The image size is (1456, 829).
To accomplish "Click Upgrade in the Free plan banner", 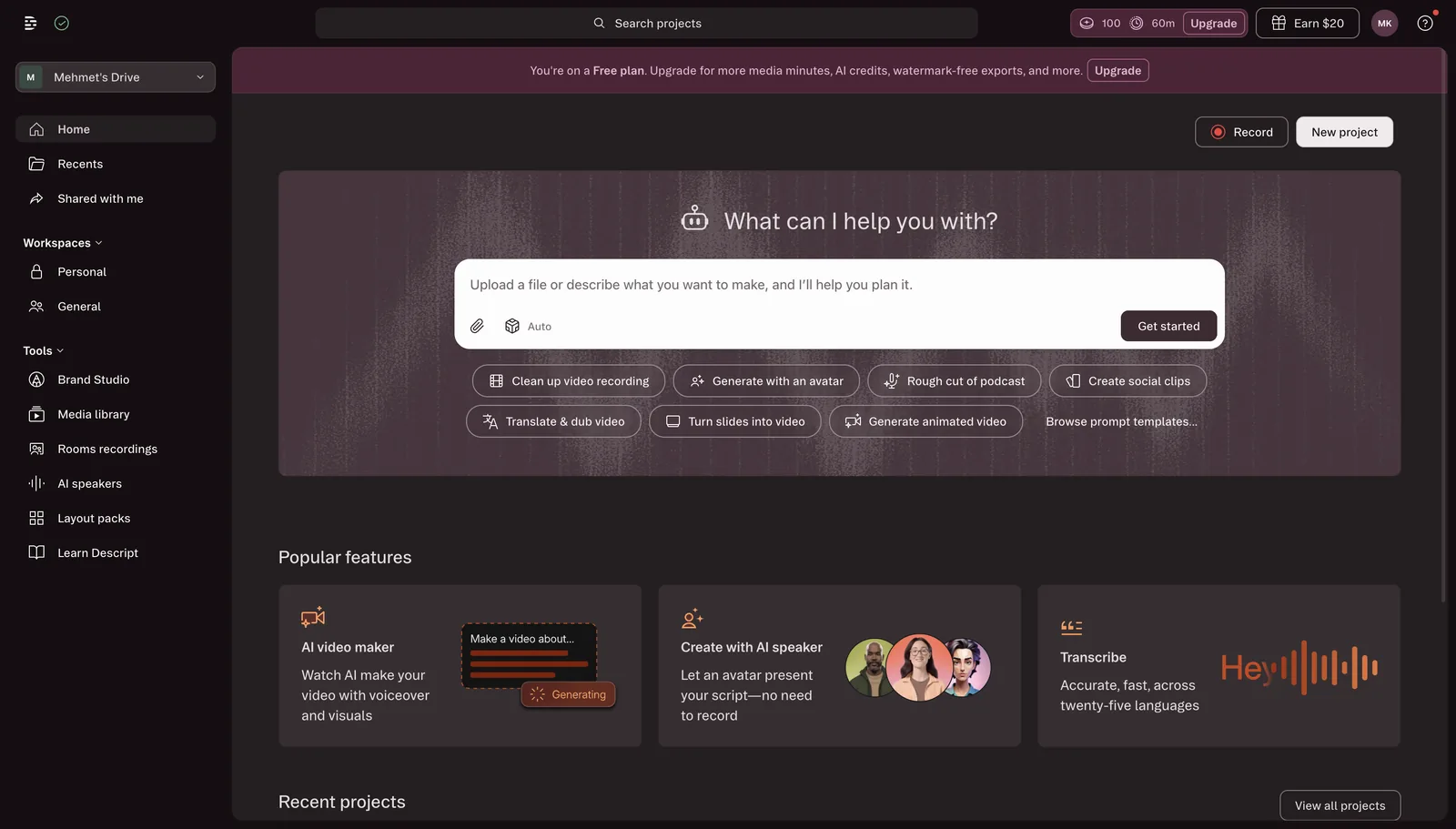I will (x=1117, y=70).
